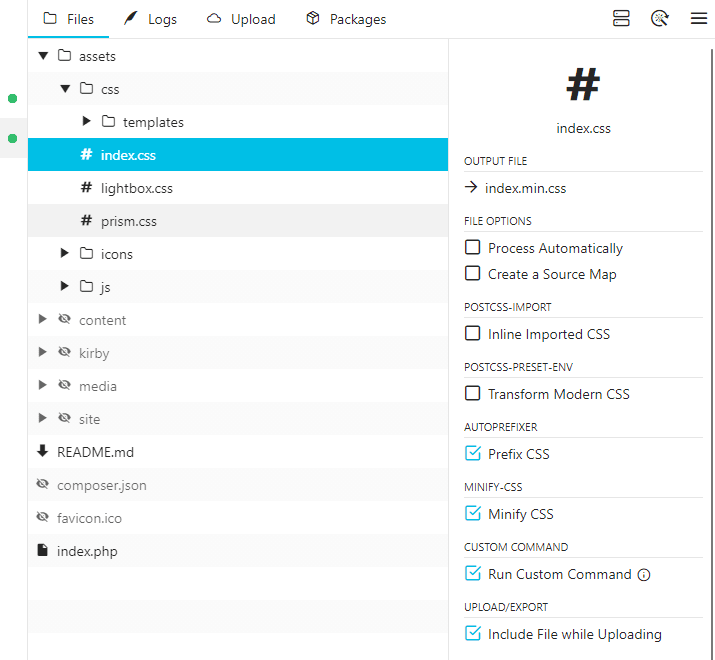Click the output arrow icon beside index.min.css

tap(471, 187)
